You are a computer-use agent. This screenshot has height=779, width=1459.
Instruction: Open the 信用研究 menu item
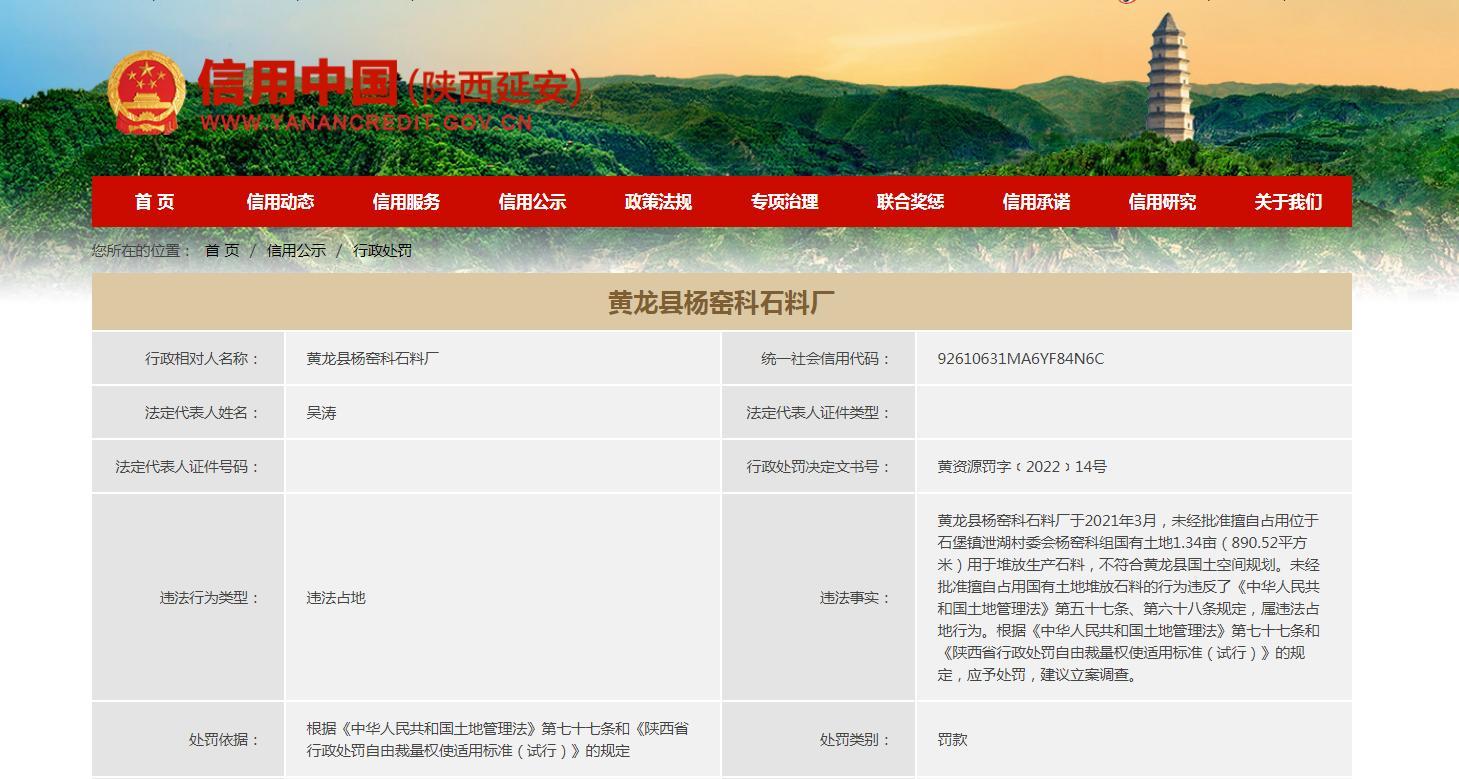[1162, 202]
